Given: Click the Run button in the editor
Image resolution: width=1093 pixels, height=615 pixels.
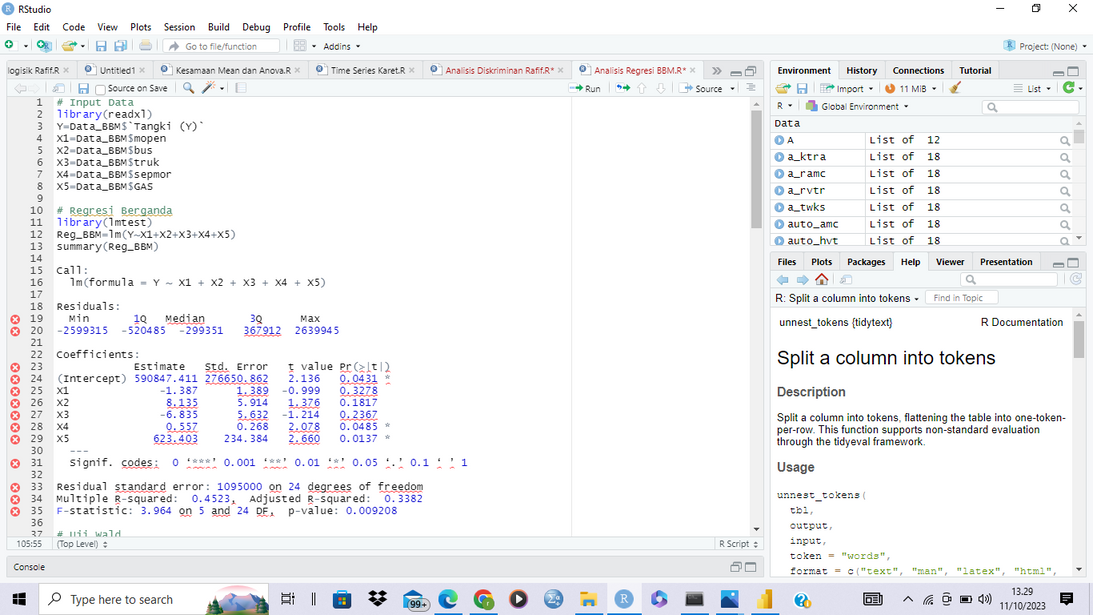Looking at the screenshot, I should pyautogui.click(x=586, y=88).
